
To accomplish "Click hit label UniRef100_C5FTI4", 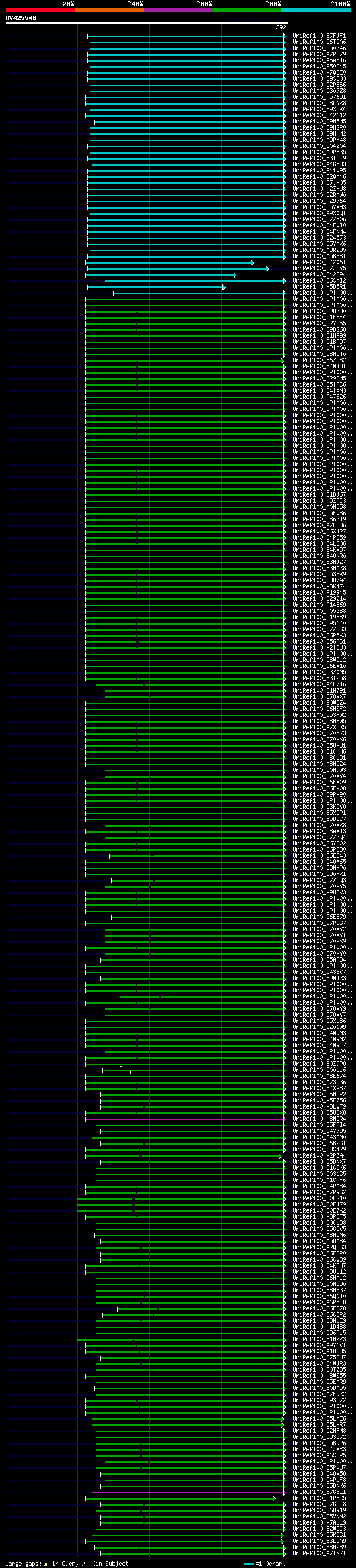I will click(x=319, y=1125).
